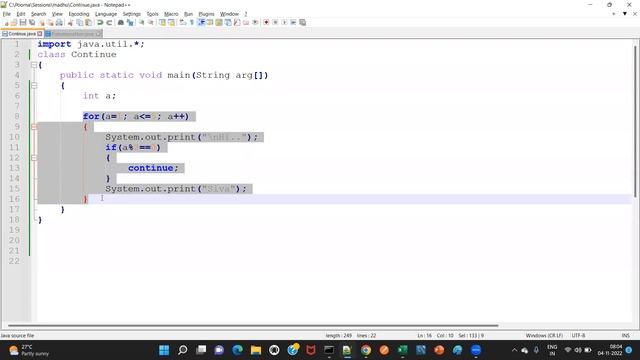Viewport: 640px width, 360px height.
Task: Open the Language menu
Action: pos(106,14)
